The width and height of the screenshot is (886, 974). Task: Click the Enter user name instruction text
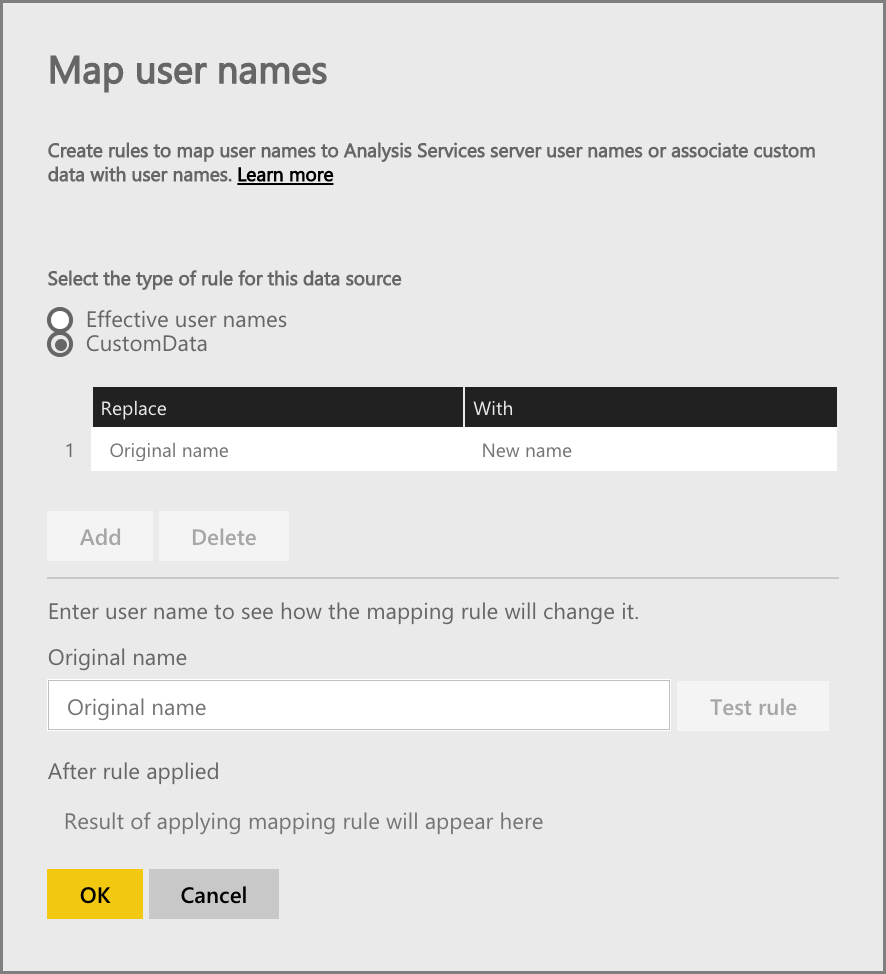point(344,612)
